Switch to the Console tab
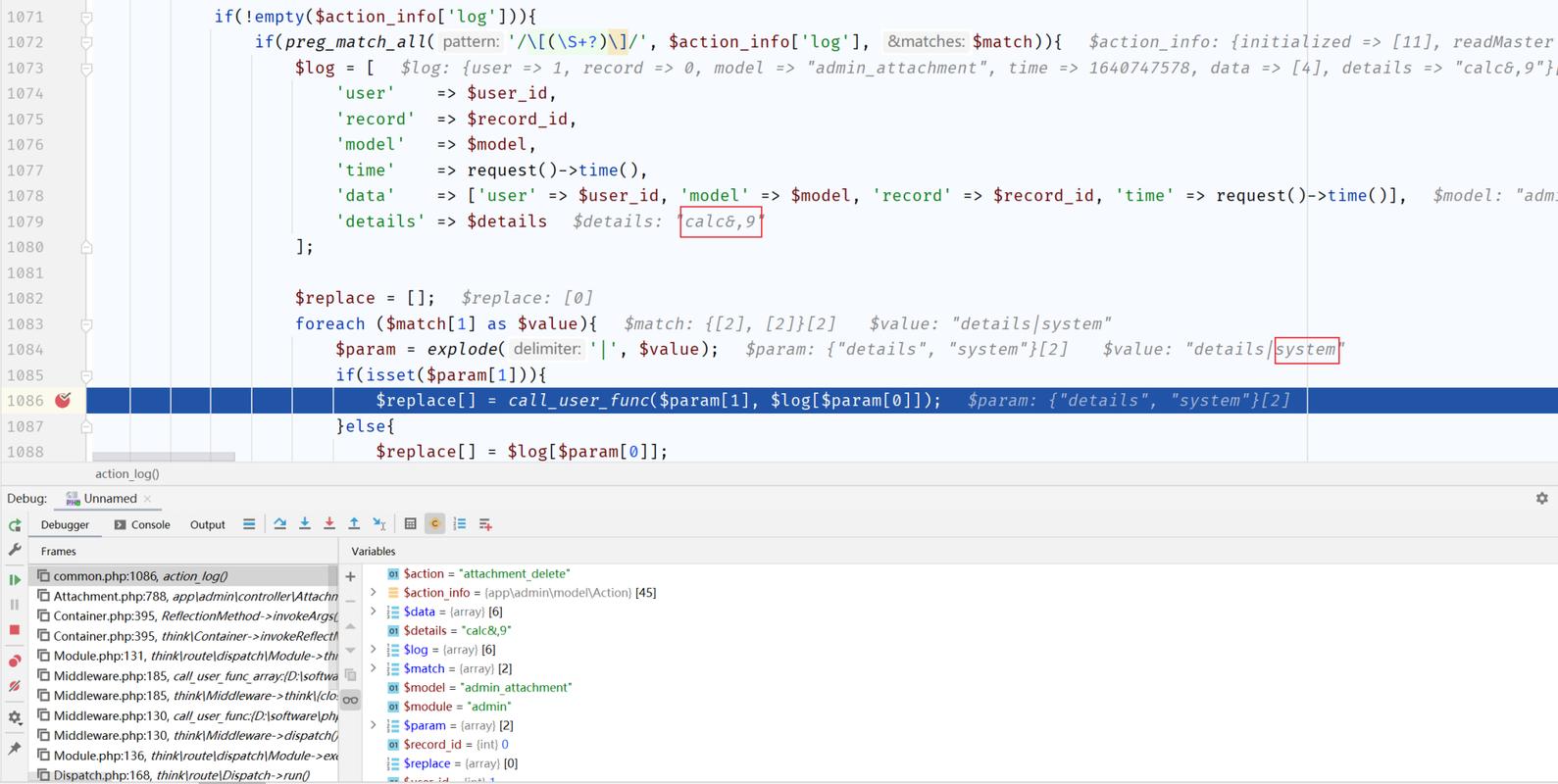Viewport: 1558px width, 784px height. click(142, 524)
